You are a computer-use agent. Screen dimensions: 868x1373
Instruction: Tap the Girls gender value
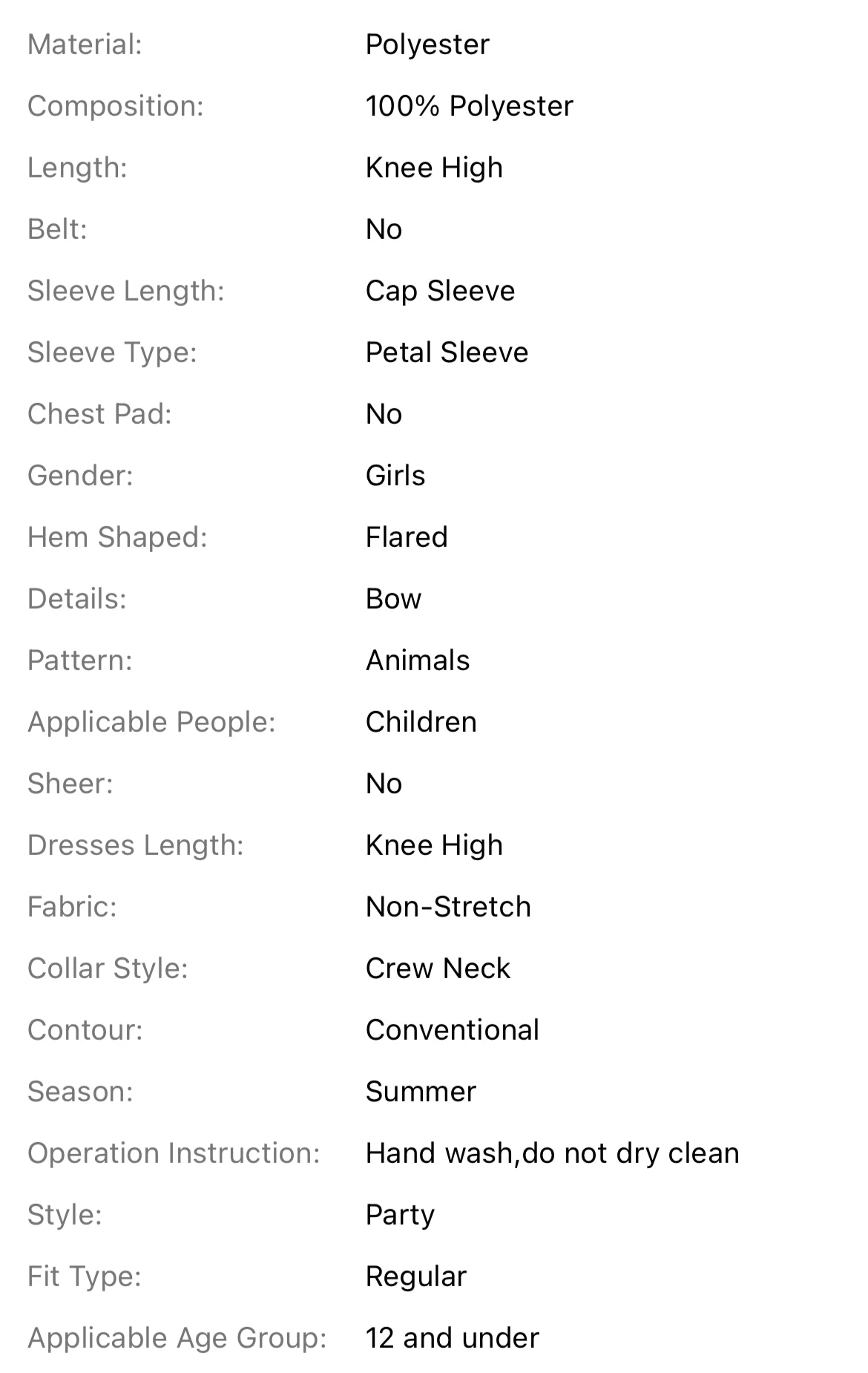point(395,476)
